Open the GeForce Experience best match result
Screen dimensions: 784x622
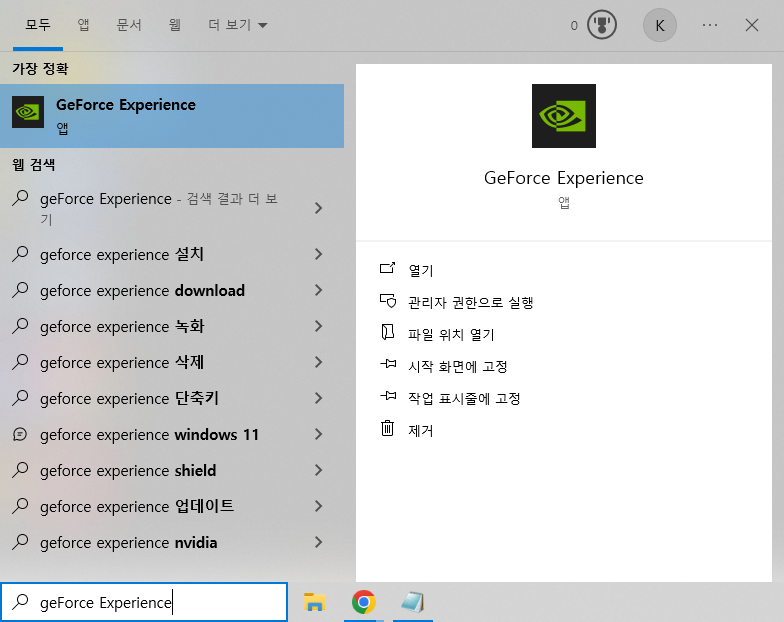point(172,116)
